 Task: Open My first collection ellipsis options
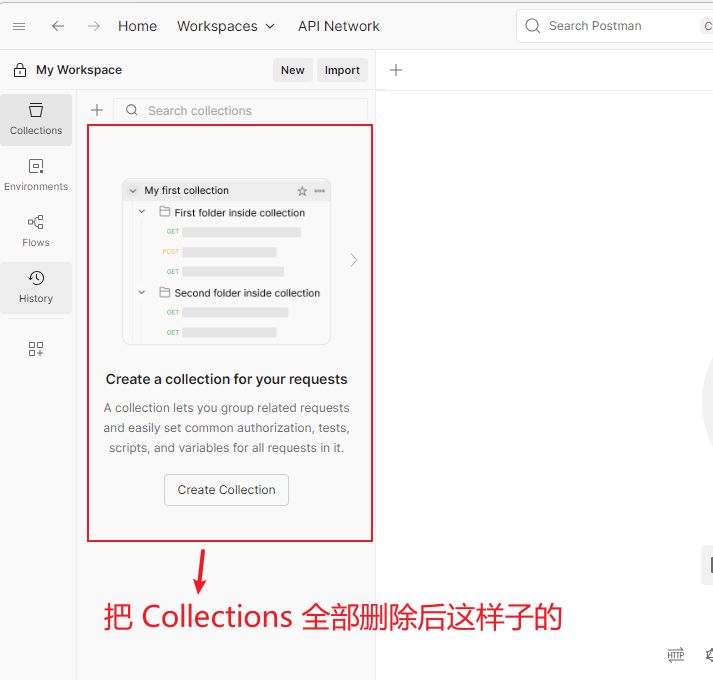320,191
